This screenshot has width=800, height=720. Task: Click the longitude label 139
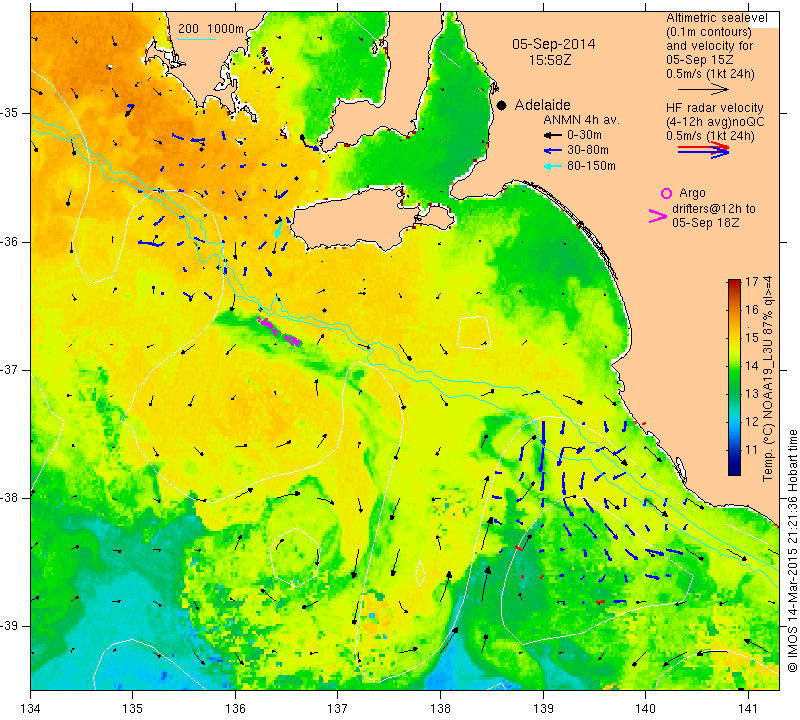(x=543, y=709)
